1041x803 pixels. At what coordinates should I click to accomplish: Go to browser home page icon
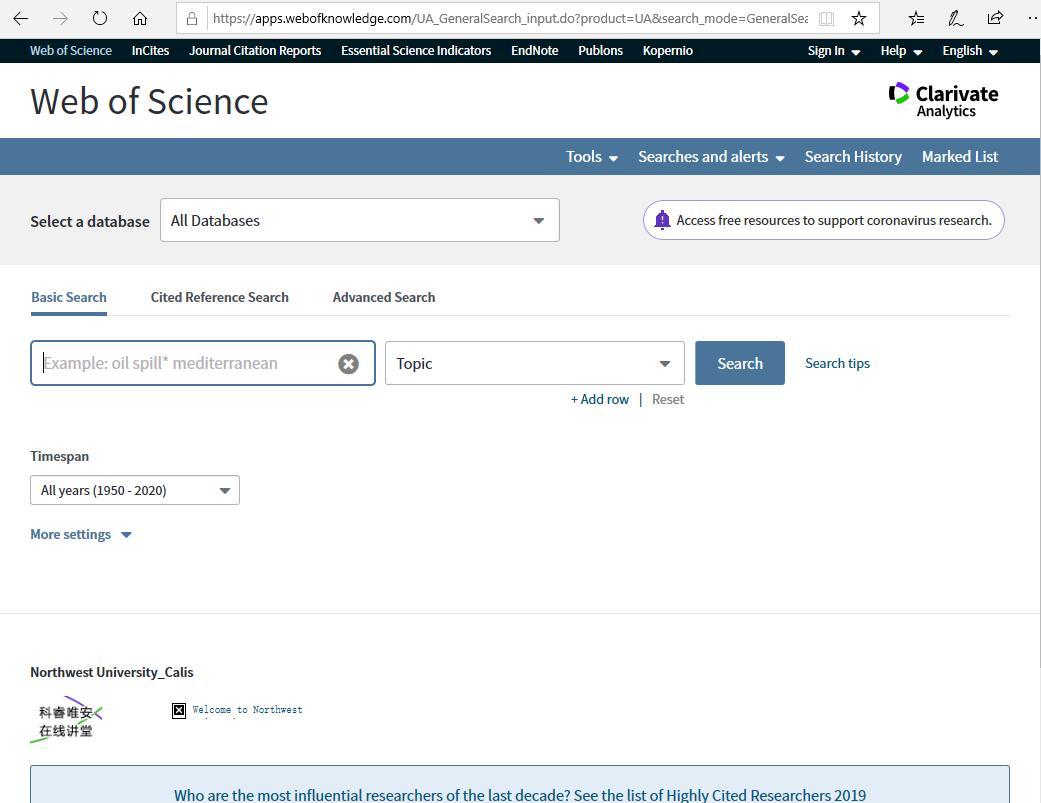[140, 18]
